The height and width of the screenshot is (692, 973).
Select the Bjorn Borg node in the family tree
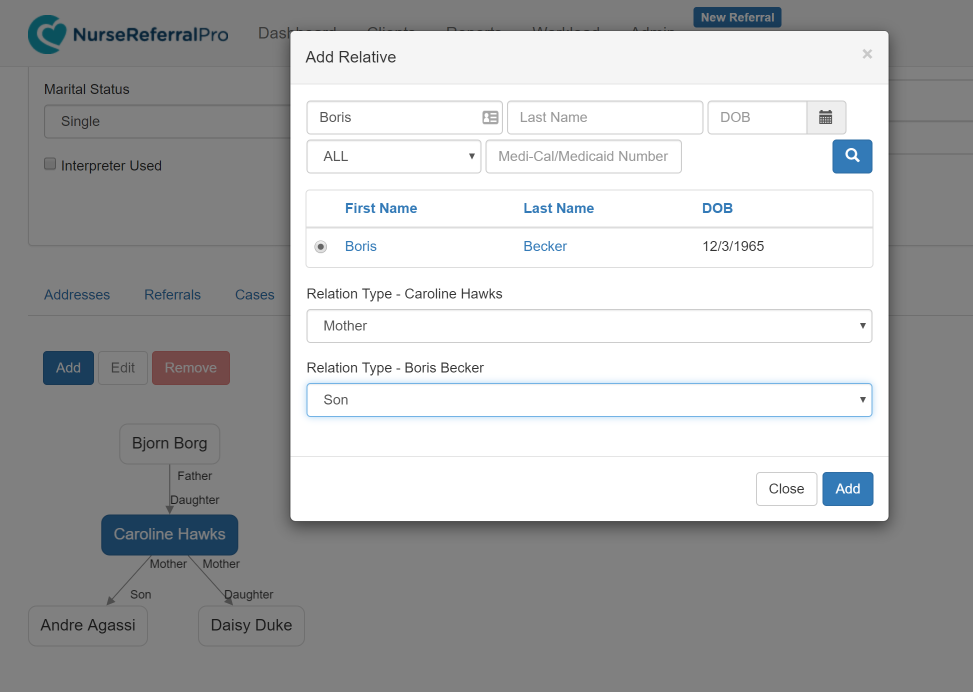pyautogui.click(x=169, y=443)
